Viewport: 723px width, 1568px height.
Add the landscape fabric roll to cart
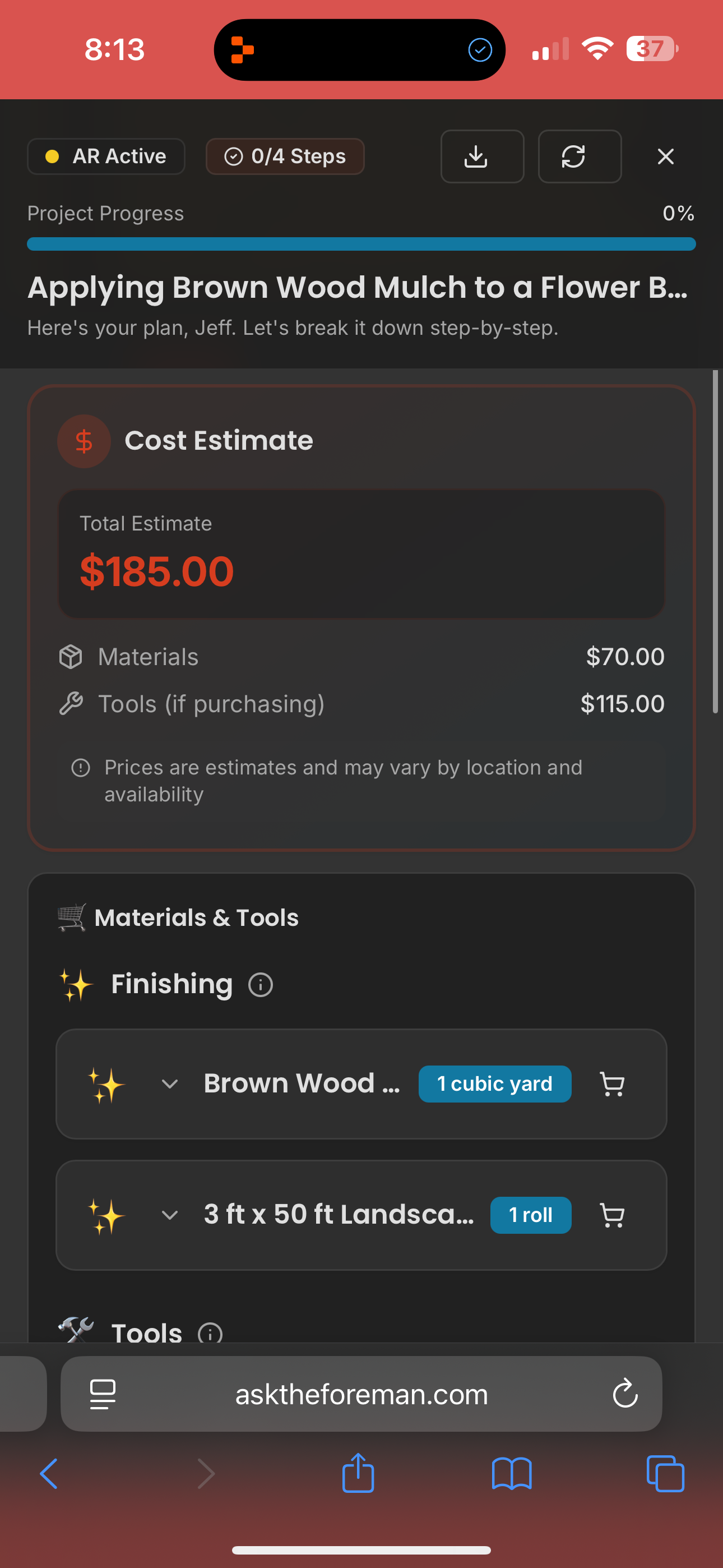(x=612, y=1215)
